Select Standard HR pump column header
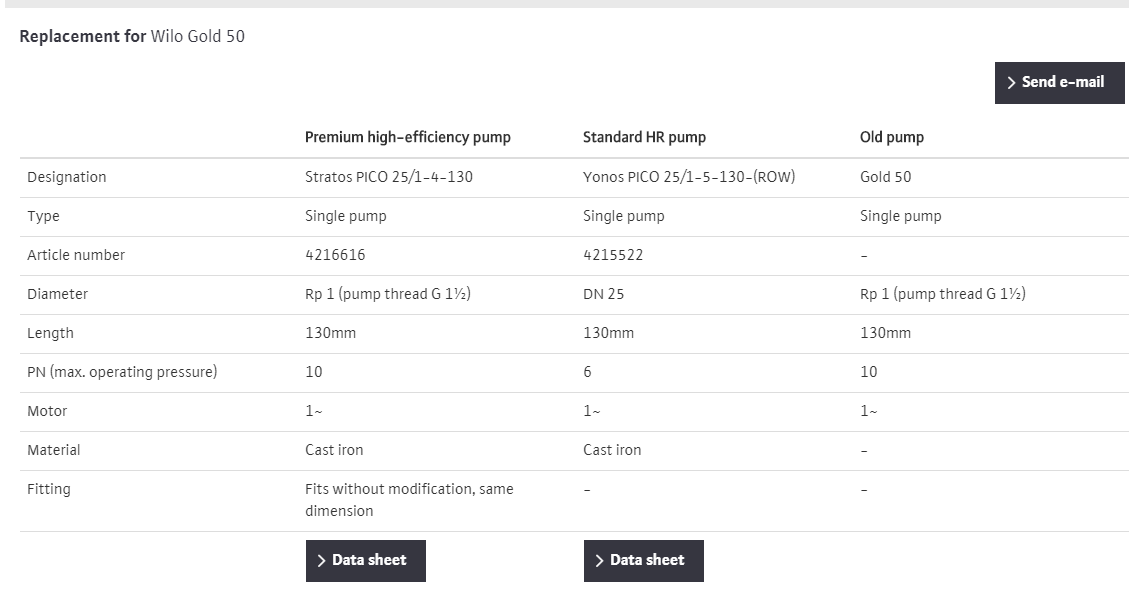Screen dimensions: 1129x601 click(x=644, y=137)
